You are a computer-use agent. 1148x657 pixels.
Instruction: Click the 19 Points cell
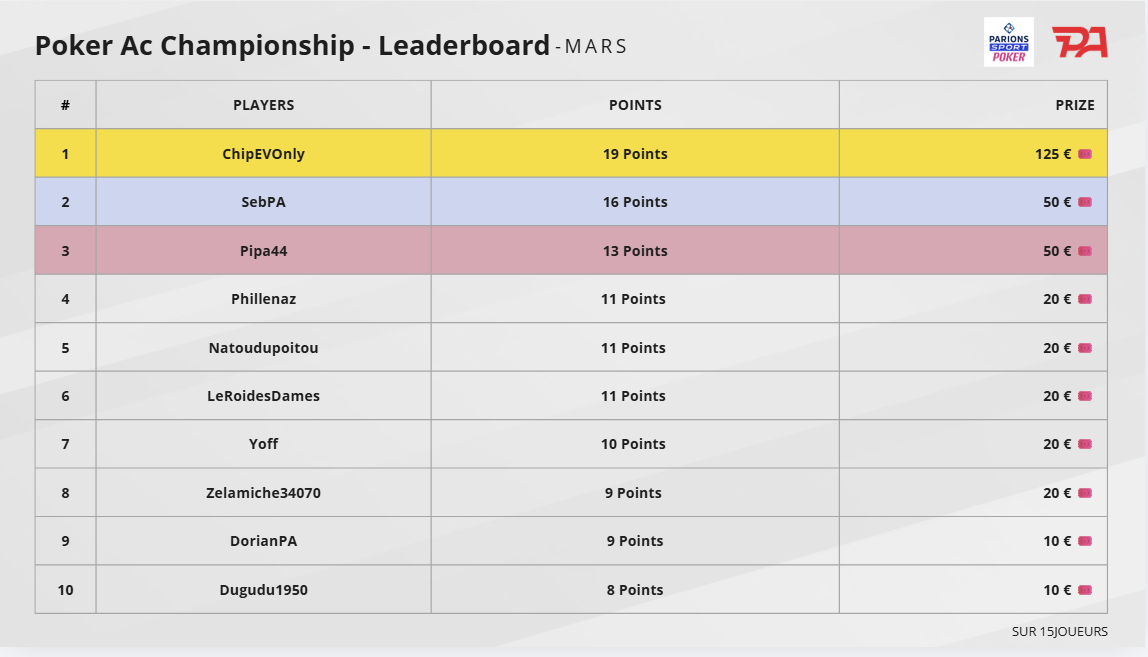(x=635, y=154)
